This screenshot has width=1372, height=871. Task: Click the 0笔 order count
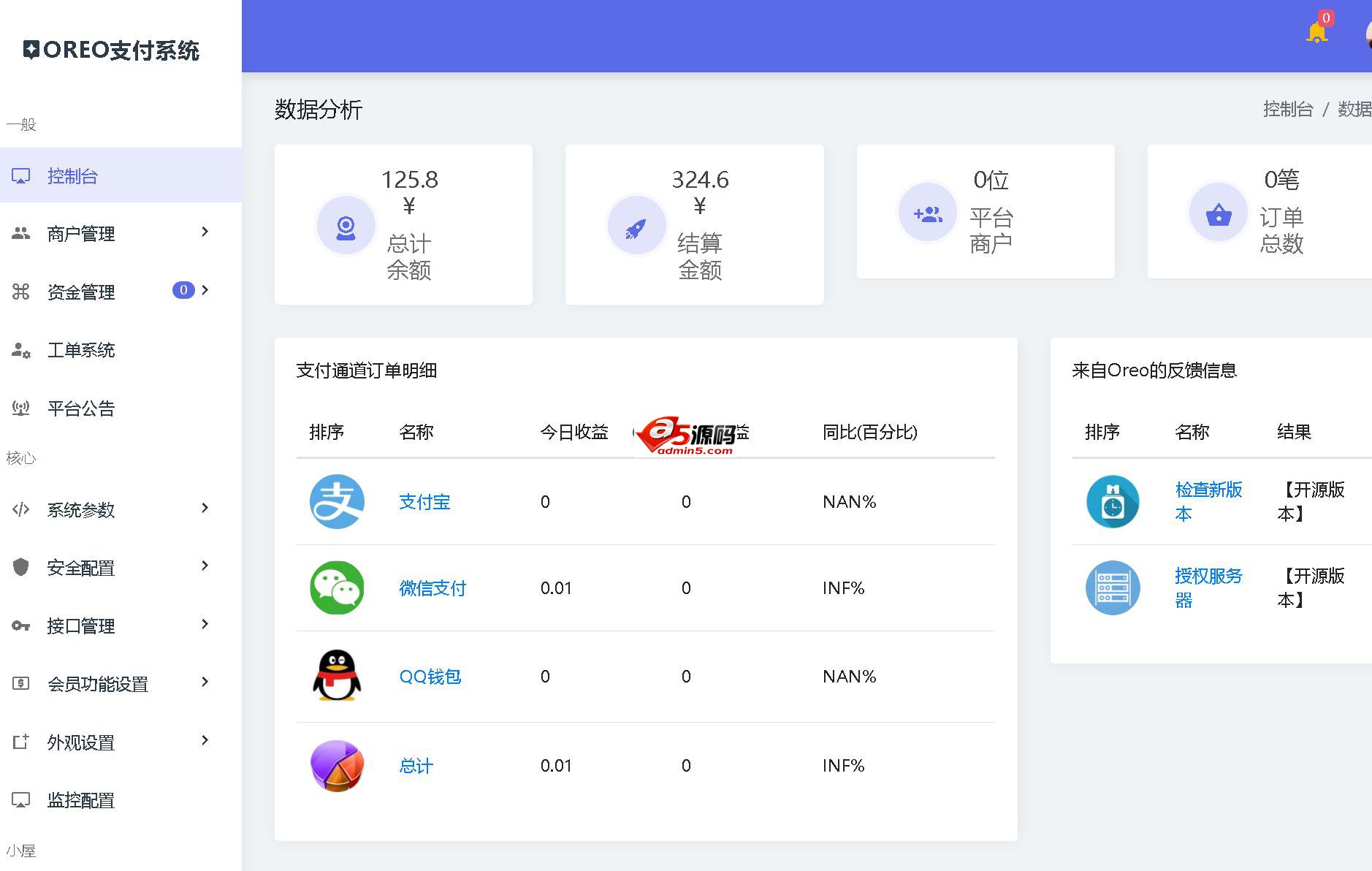click(x=1281, y=180)
